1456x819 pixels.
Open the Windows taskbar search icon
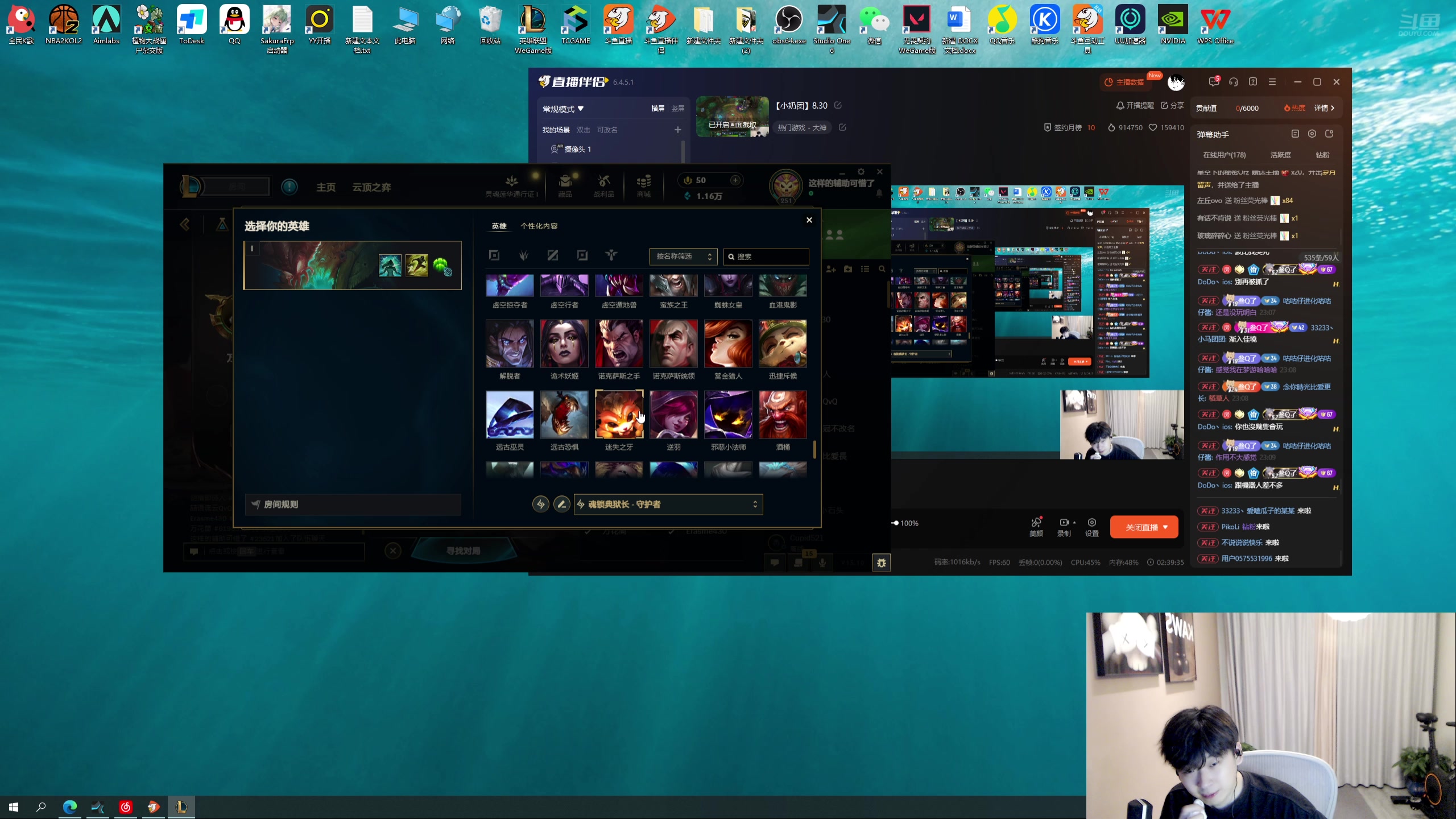click(x=41, y=806)
